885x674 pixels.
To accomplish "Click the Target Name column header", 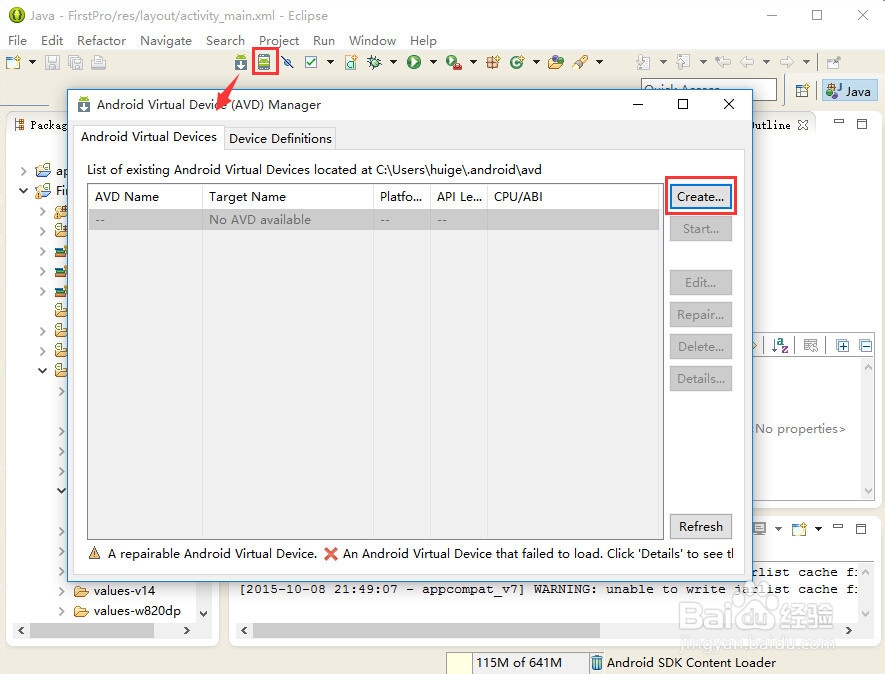I will pyautogui.click(x=288, y=196).
